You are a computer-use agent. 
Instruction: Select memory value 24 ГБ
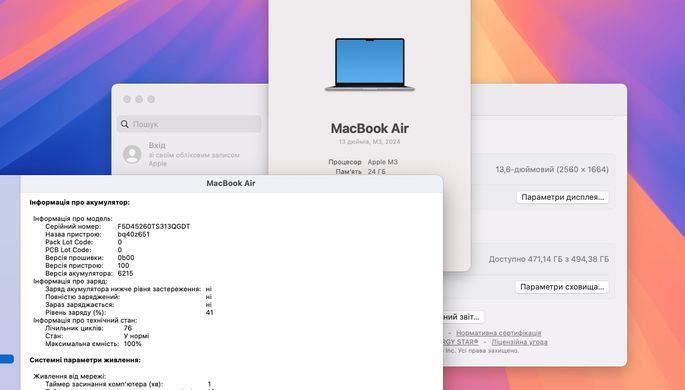(377, 172)
